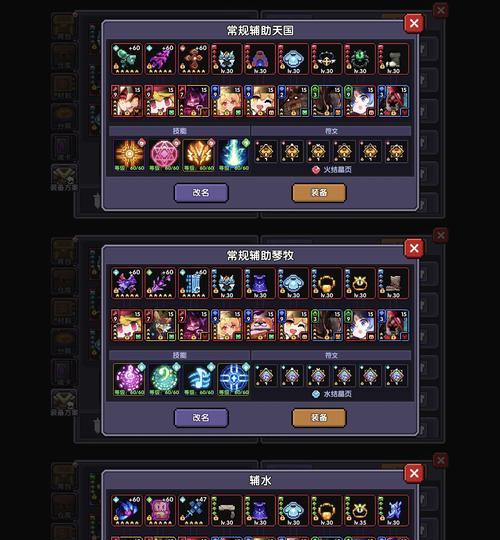Viewport: 500px width, 540px height.
Task: Select purple treble clef skill in 常规辅助琴牧
Action: click(129, 378)
